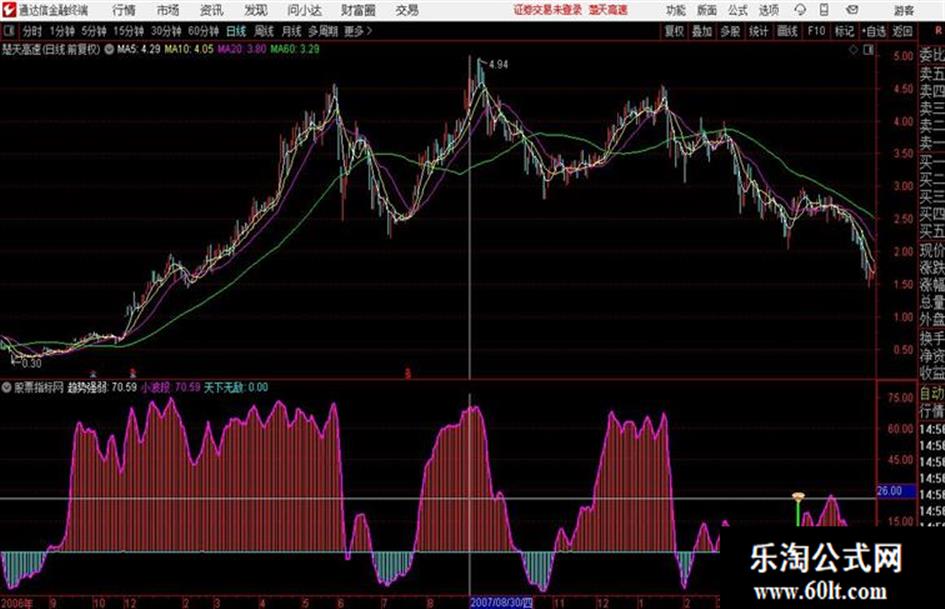Viewport: 945px width, 609px height.
Task: Select the 周线 weekly period tab
Action: (264, 31)
